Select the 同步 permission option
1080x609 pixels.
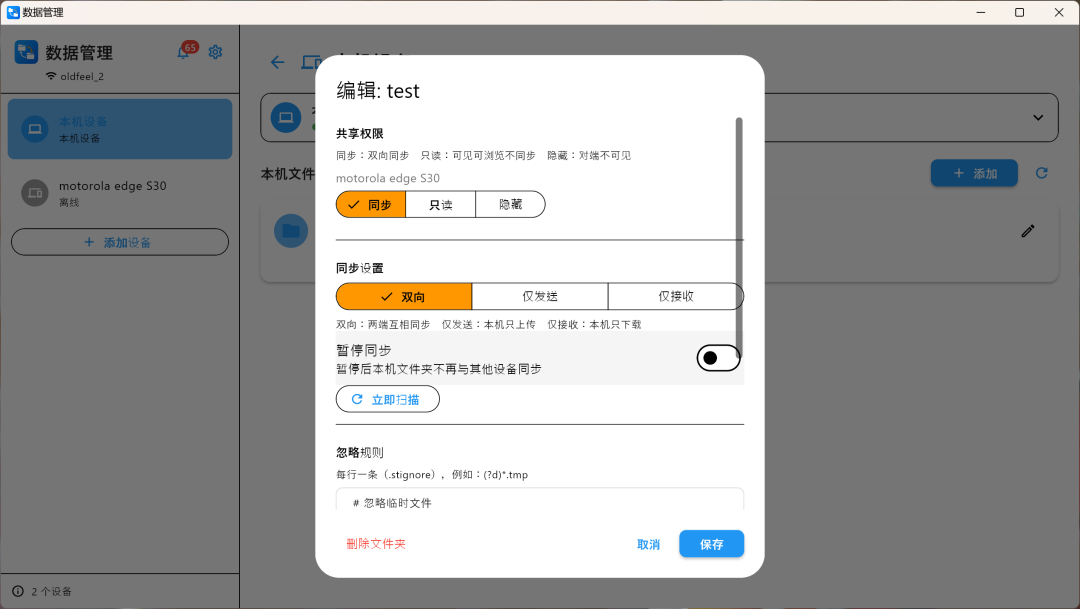pos(371,205)
